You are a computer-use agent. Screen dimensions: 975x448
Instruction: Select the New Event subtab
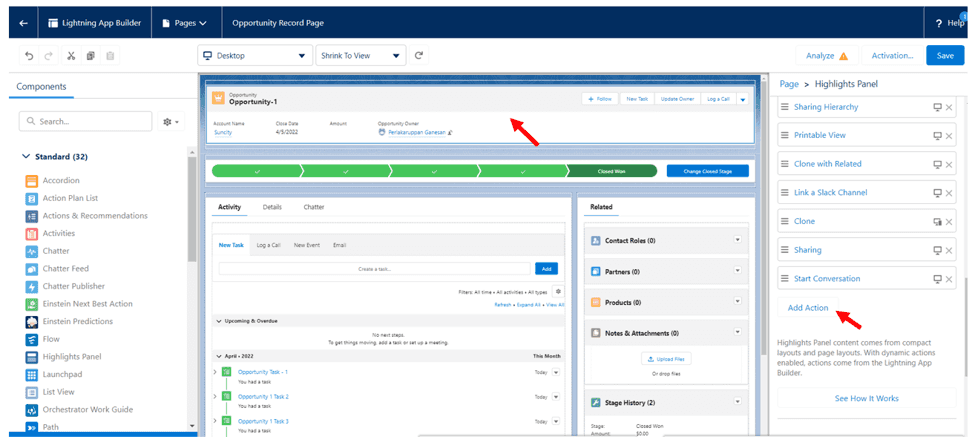click(307, 245)
